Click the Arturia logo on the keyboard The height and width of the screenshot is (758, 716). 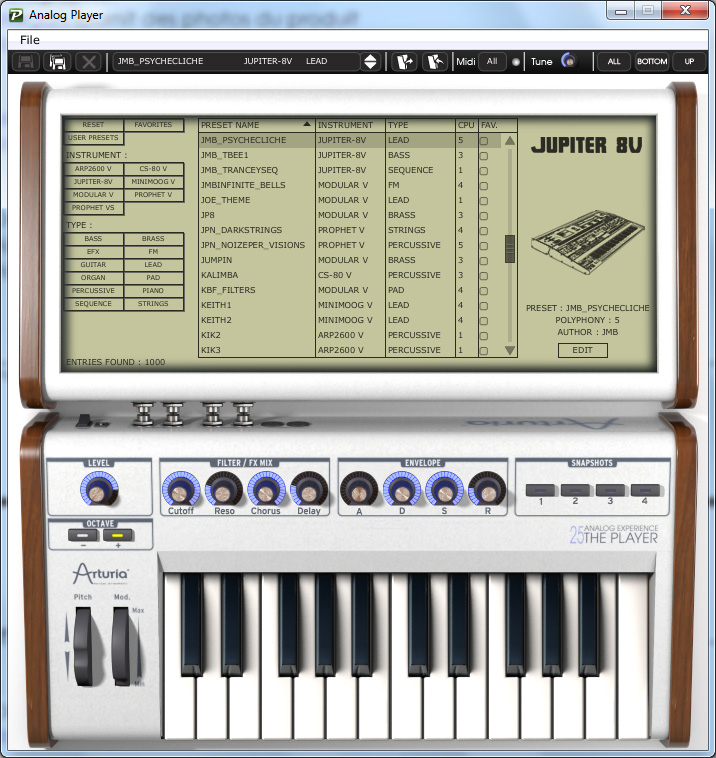(101, 573)
